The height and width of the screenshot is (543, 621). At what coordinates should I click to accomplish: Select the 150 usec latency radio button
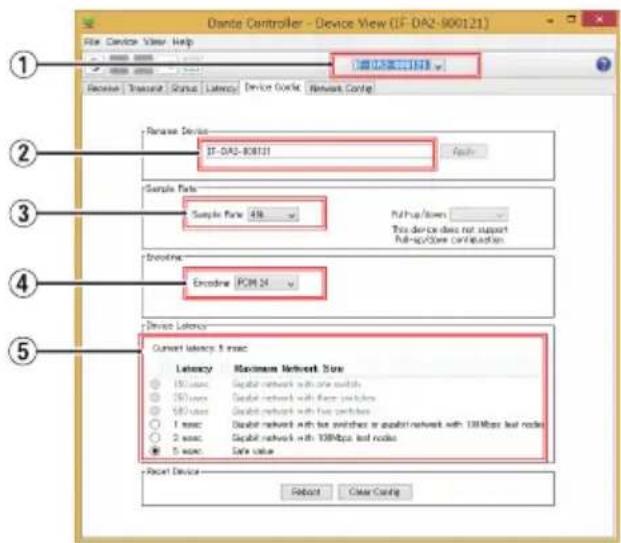[x=155, y=384]
